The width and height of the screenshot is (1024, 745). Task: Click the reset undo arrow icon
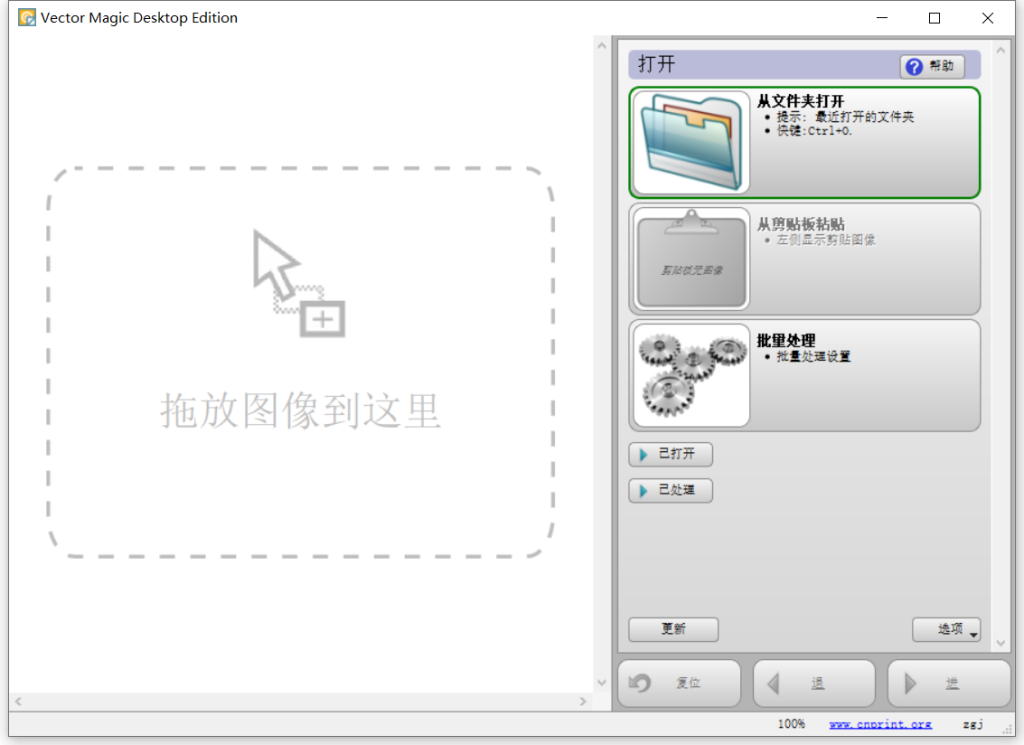(x=640, y=684)
